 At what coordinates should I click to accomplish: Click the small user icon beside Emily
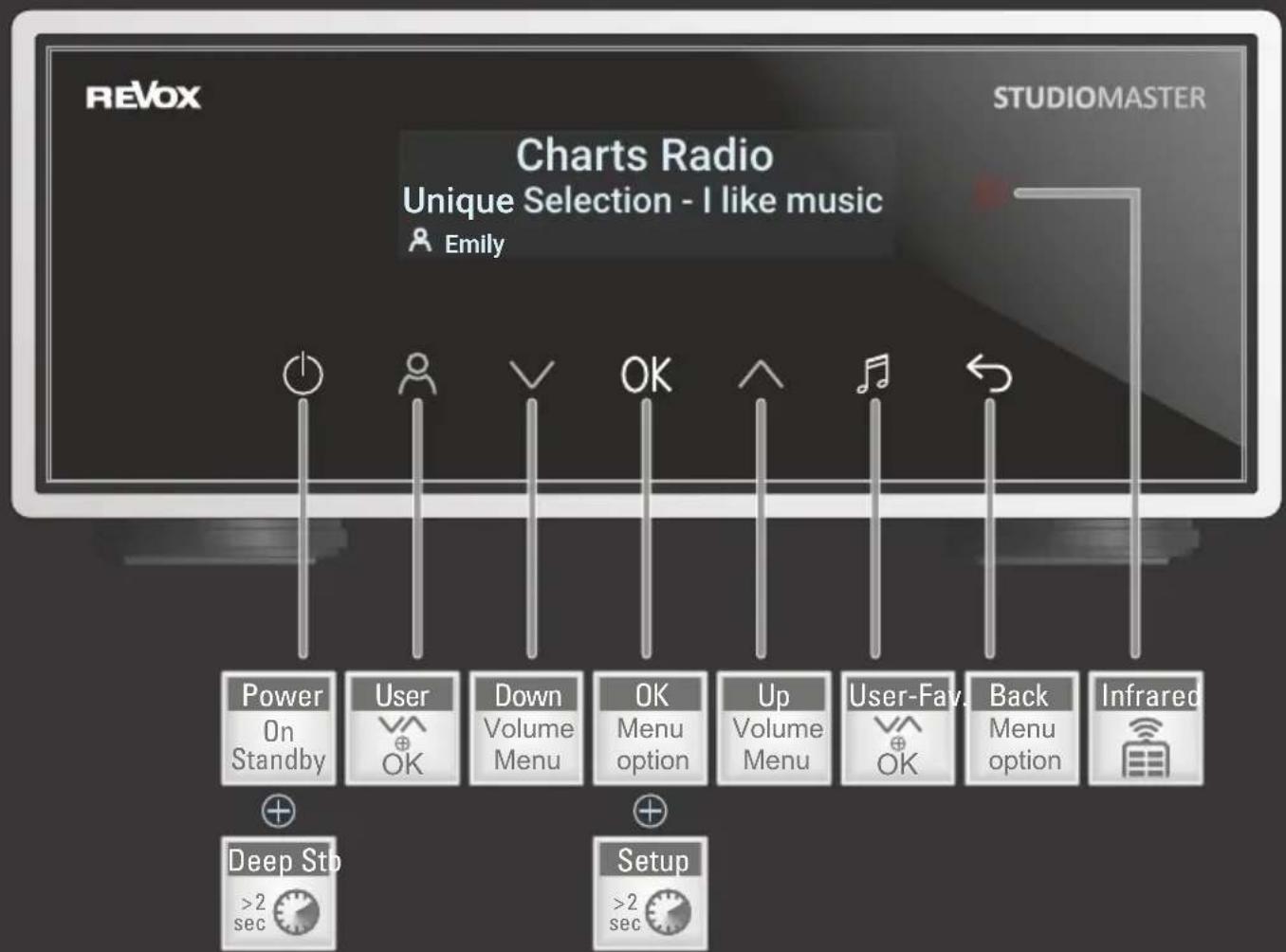pyautogui.click(x=419, y=241)
